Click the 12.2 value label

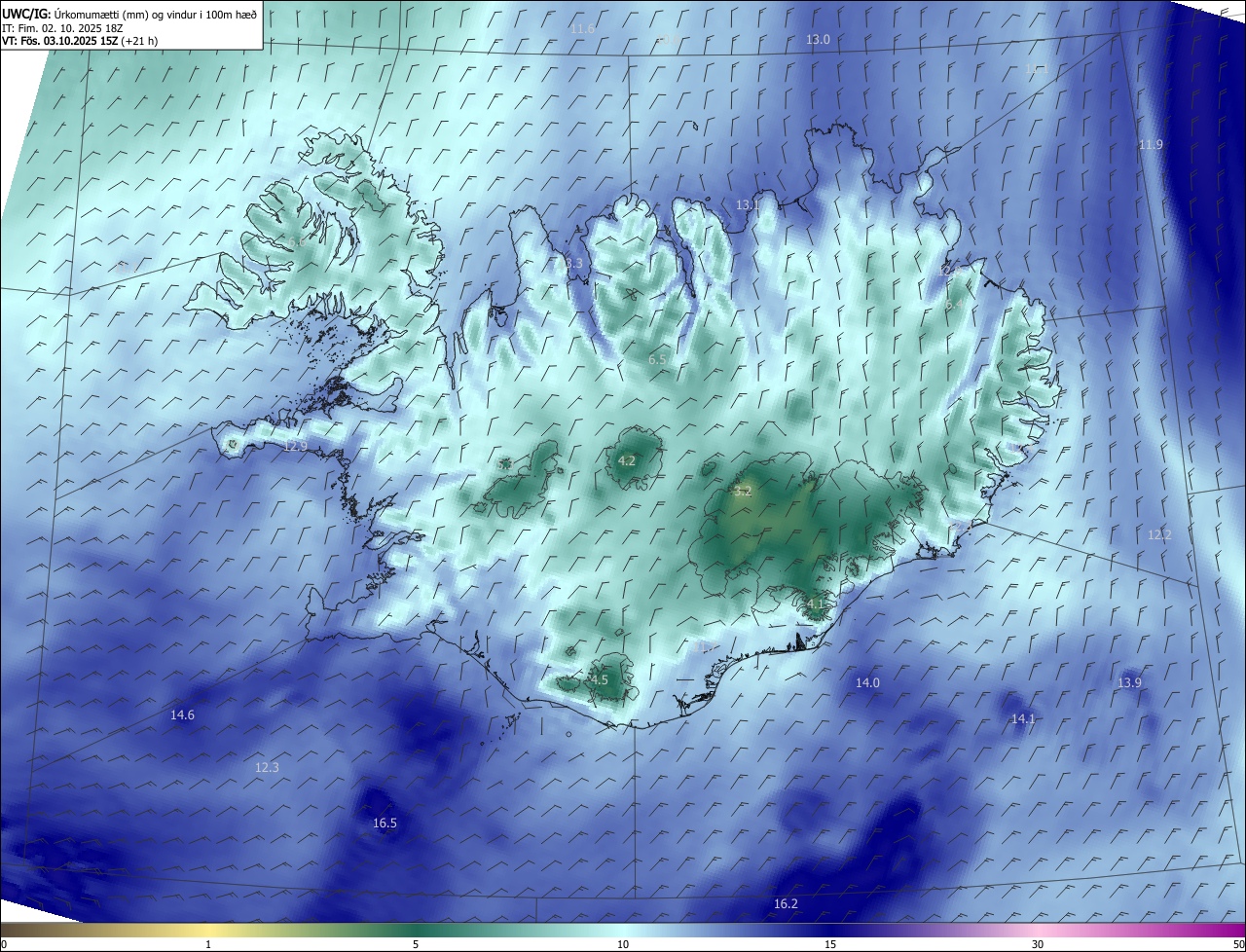pyautogui.click(x=1159, y=535)
